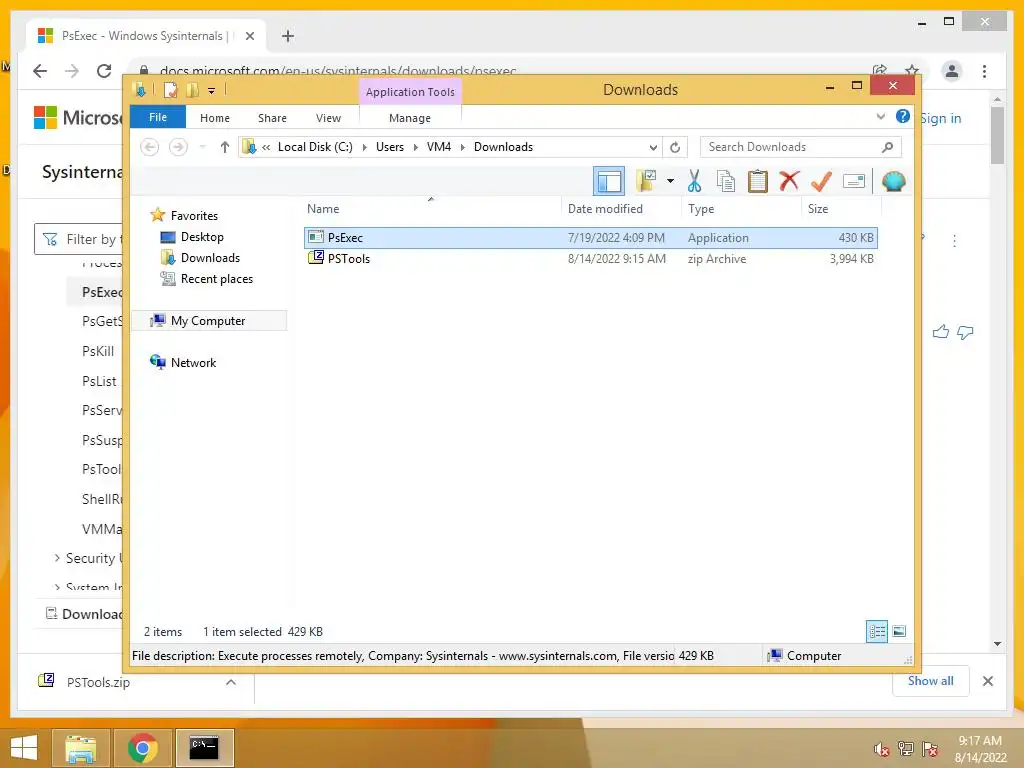Expand the arrow after VM4 in path
1024x768 pixels.
tap(462, 147)
